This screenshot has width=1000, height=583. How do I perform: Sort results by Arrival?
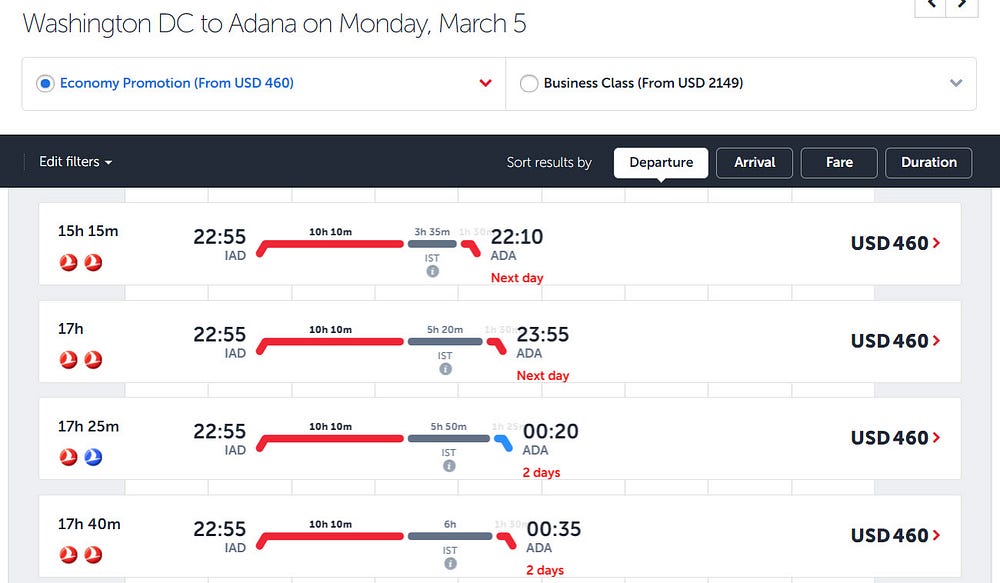pyautogui.click(x=755, y=162)
